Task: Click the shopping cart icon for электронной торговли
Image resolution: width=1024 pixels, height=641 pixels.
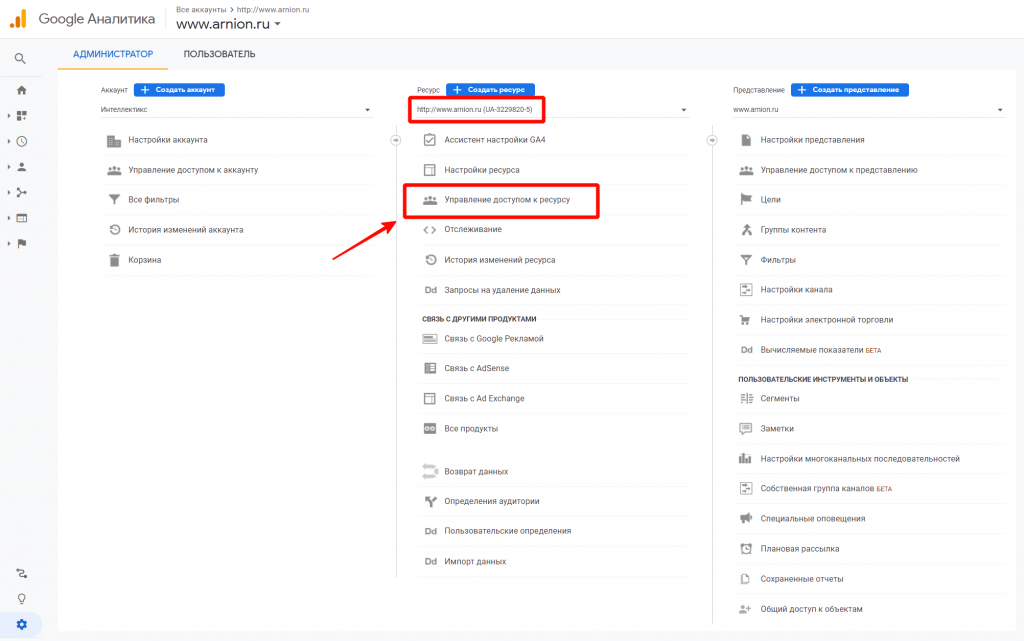Action: click(745, 320)
